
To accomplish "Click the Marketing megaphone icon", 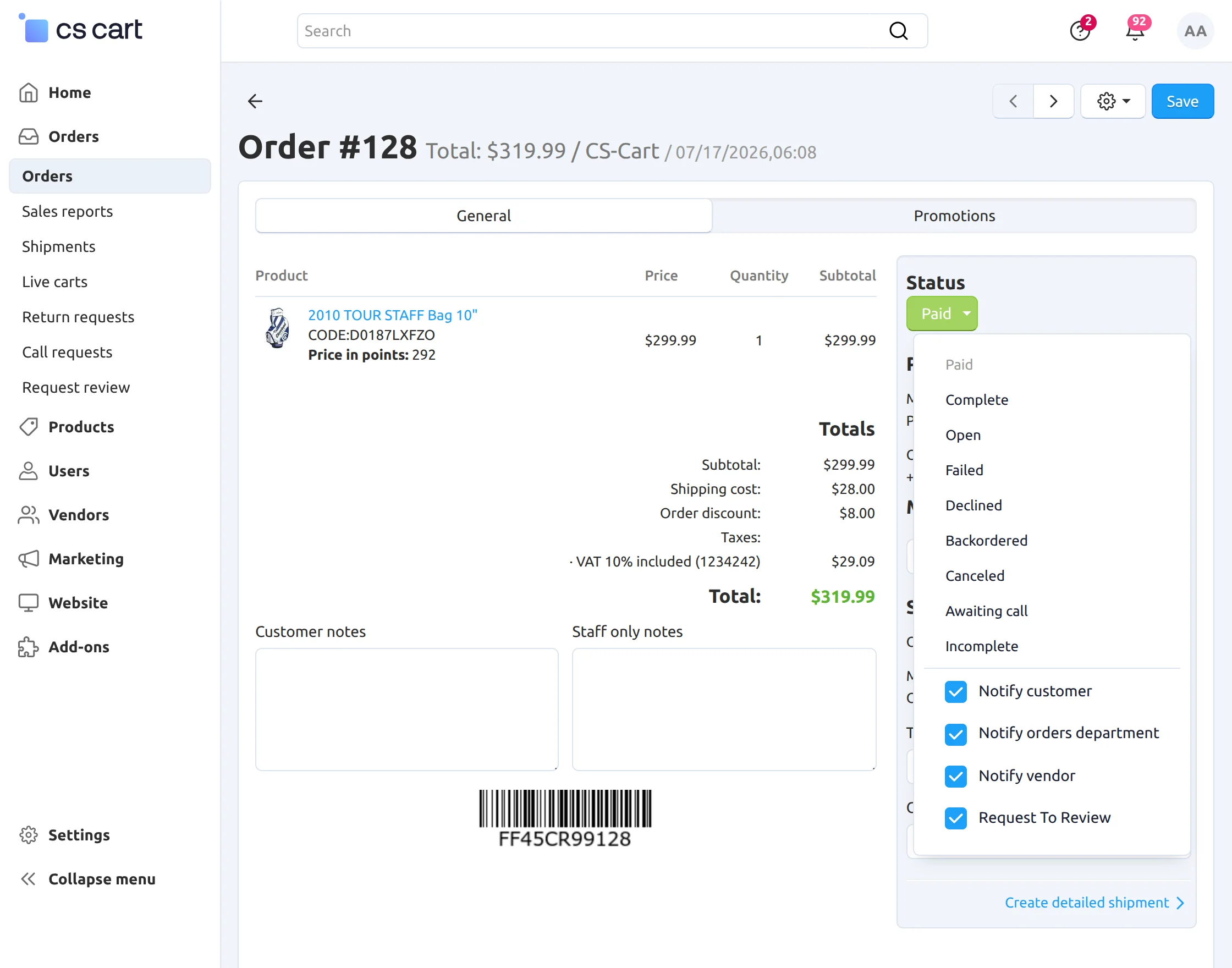I will tap(29, 559).
